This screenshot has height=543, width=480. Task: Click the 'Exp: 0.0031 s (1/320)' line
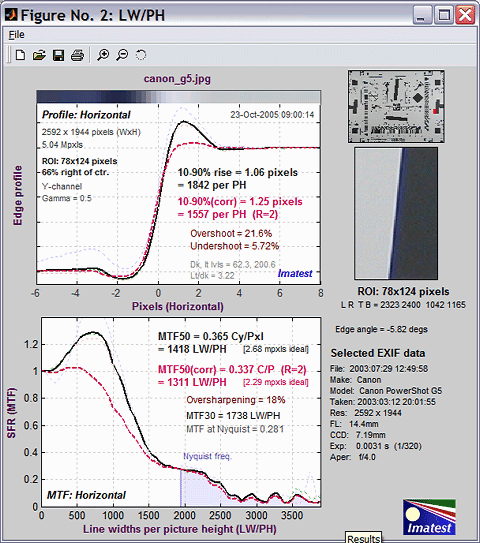376,446
